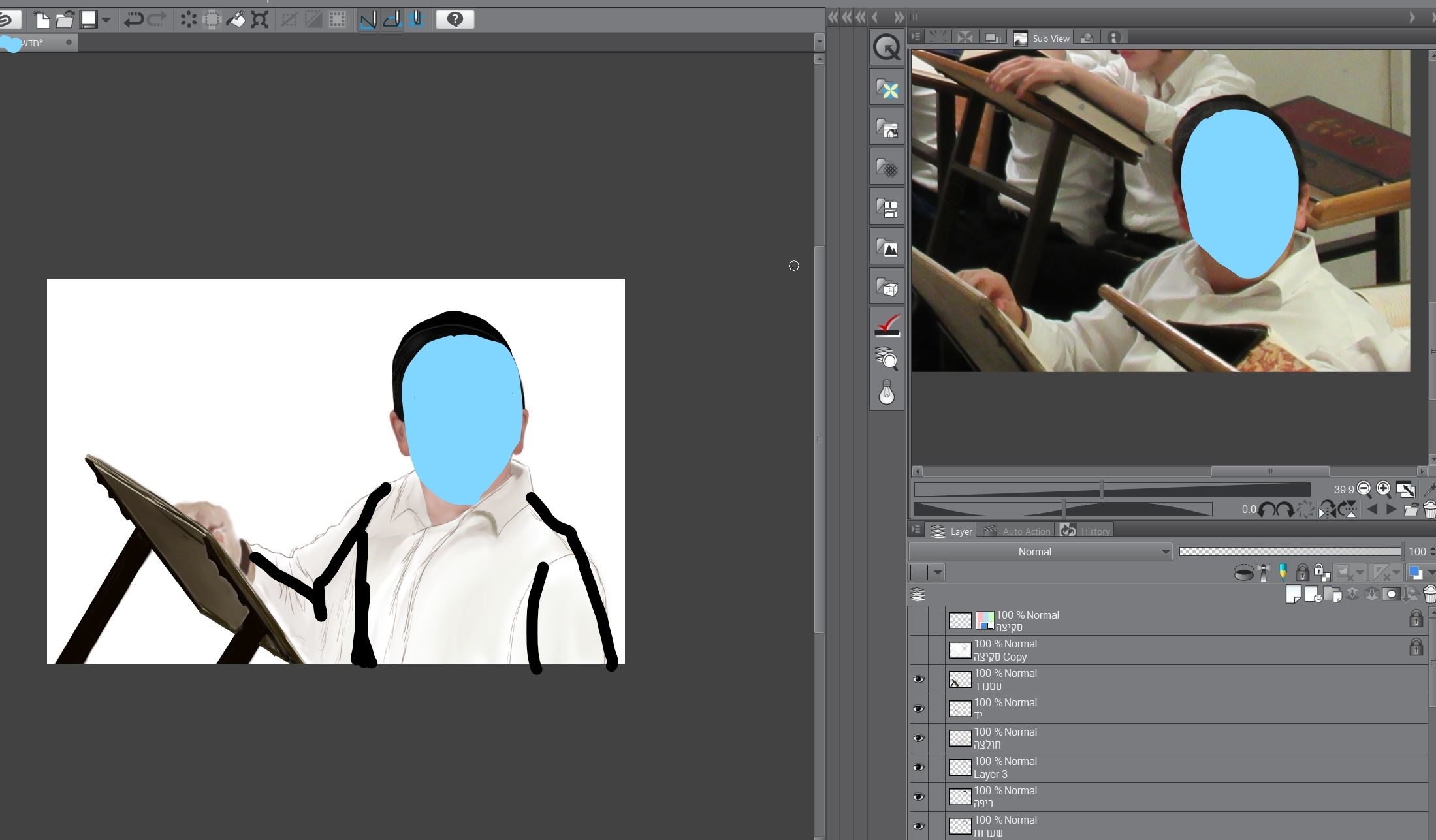Create a new canvas with the New icon
Image resolution: width=1436 pixels, height=840 pixels.
[x=42, y=20]
